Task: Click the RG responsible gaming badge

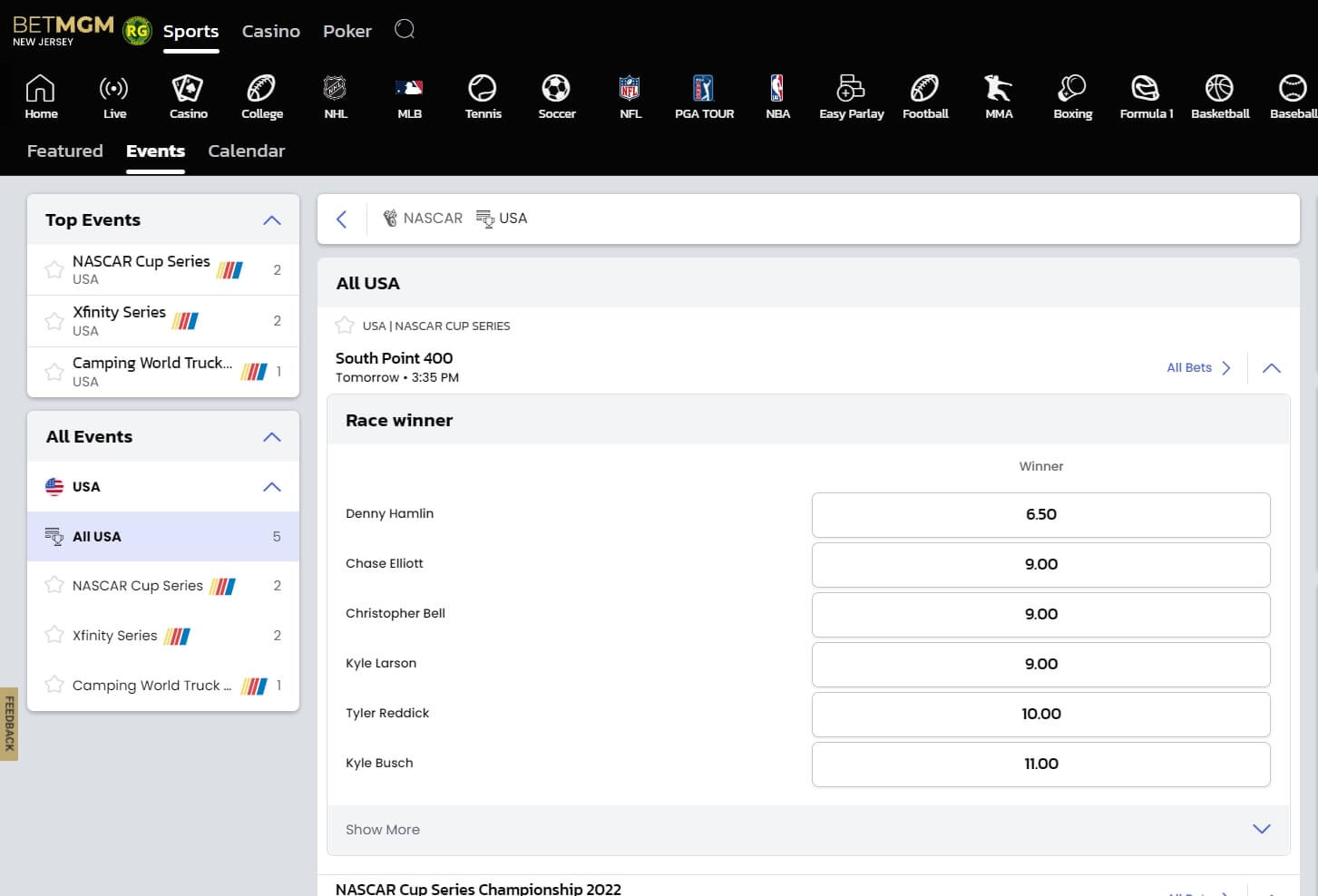Action: (x=137, y=31)
